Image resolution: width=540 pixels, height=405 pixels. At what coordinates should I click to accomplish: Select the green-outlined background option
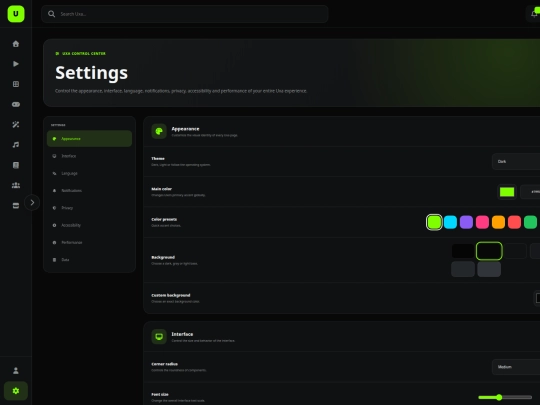489,251
